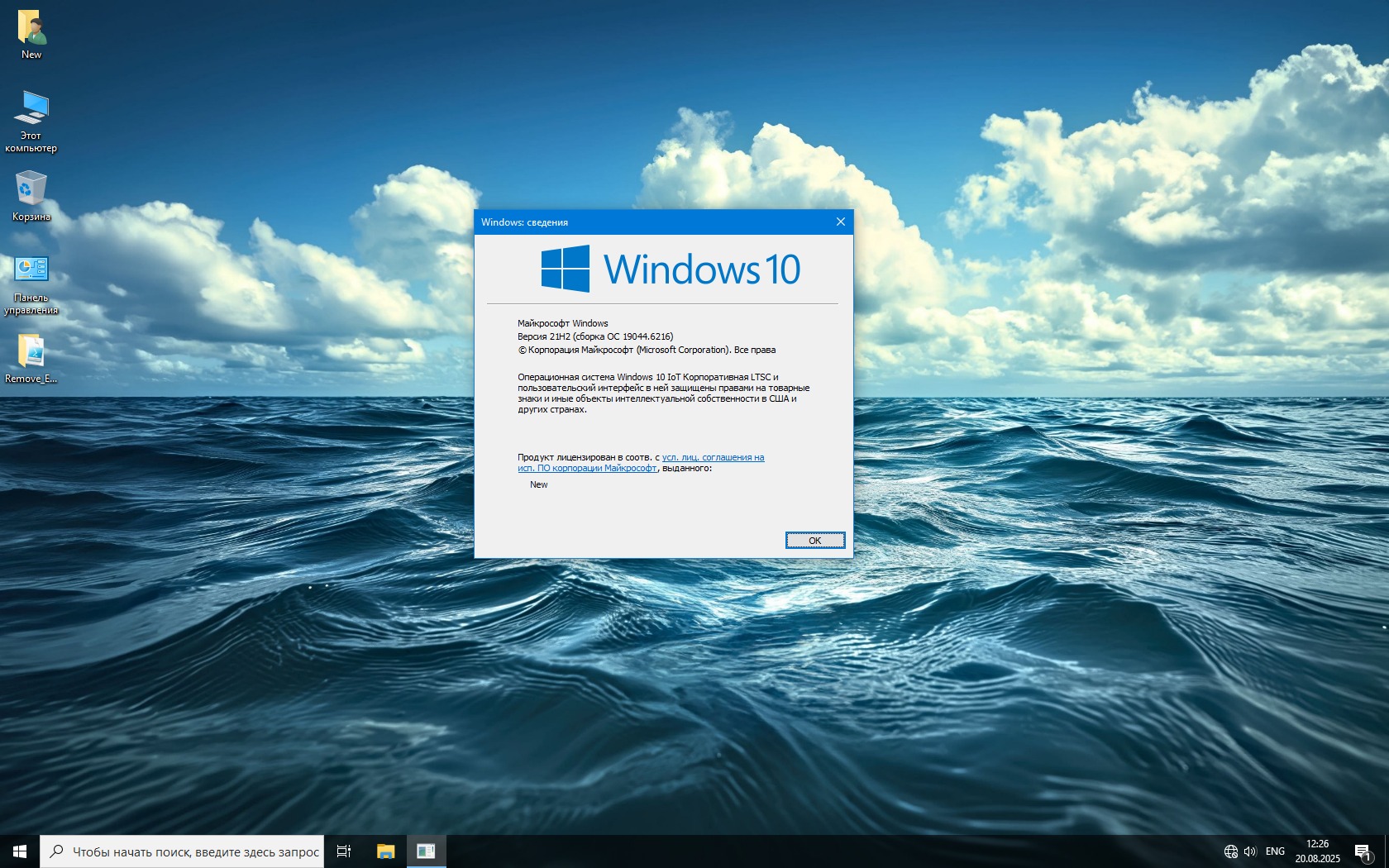1389x868 pixels.
Task: Open the volume control tray icon
Action: click(x=1249, y=851)
